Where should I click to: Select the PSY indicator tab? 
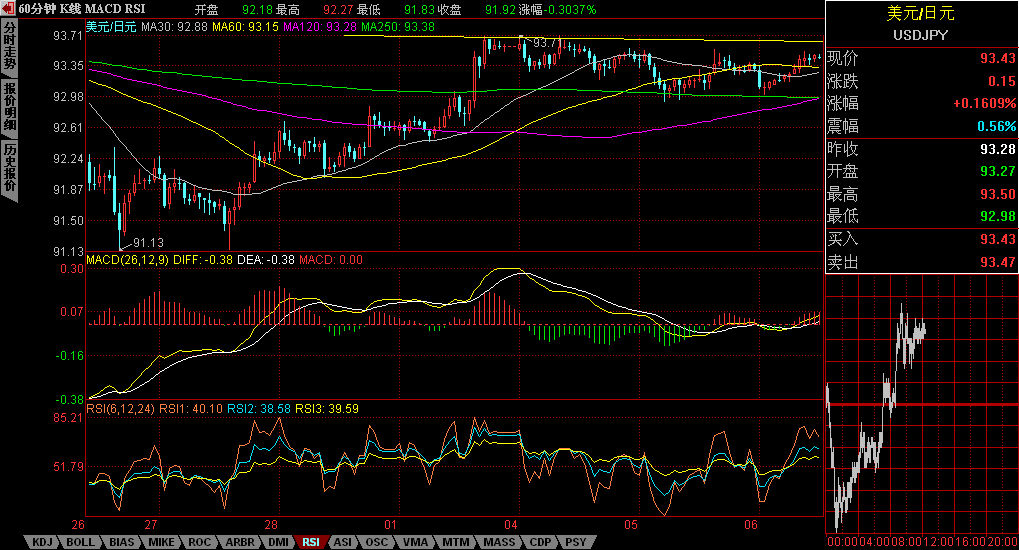pyautogui.click(x=575, y=542)
